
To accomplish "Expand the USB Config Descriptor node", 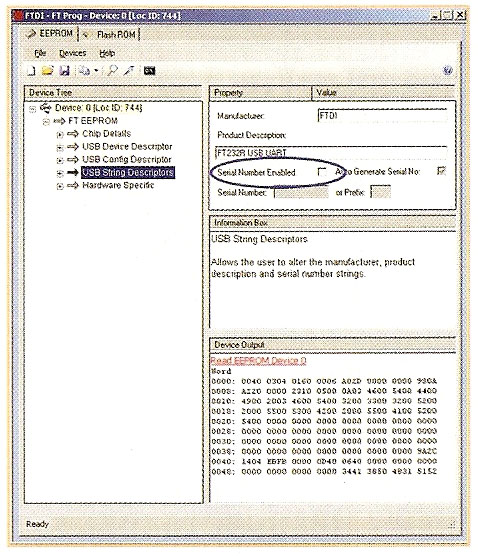I will click(60, 161).
